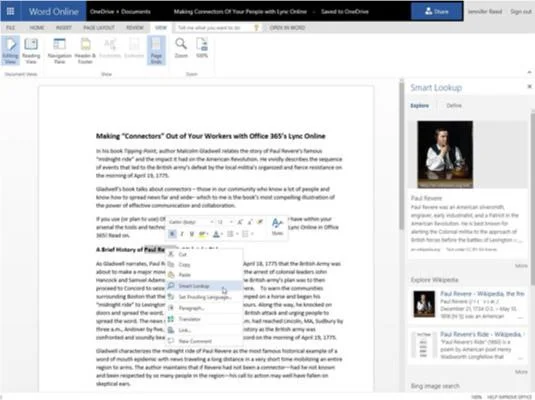Pick the text highlight color button
This screenshot has width=535, height=400.
[202, 234]
